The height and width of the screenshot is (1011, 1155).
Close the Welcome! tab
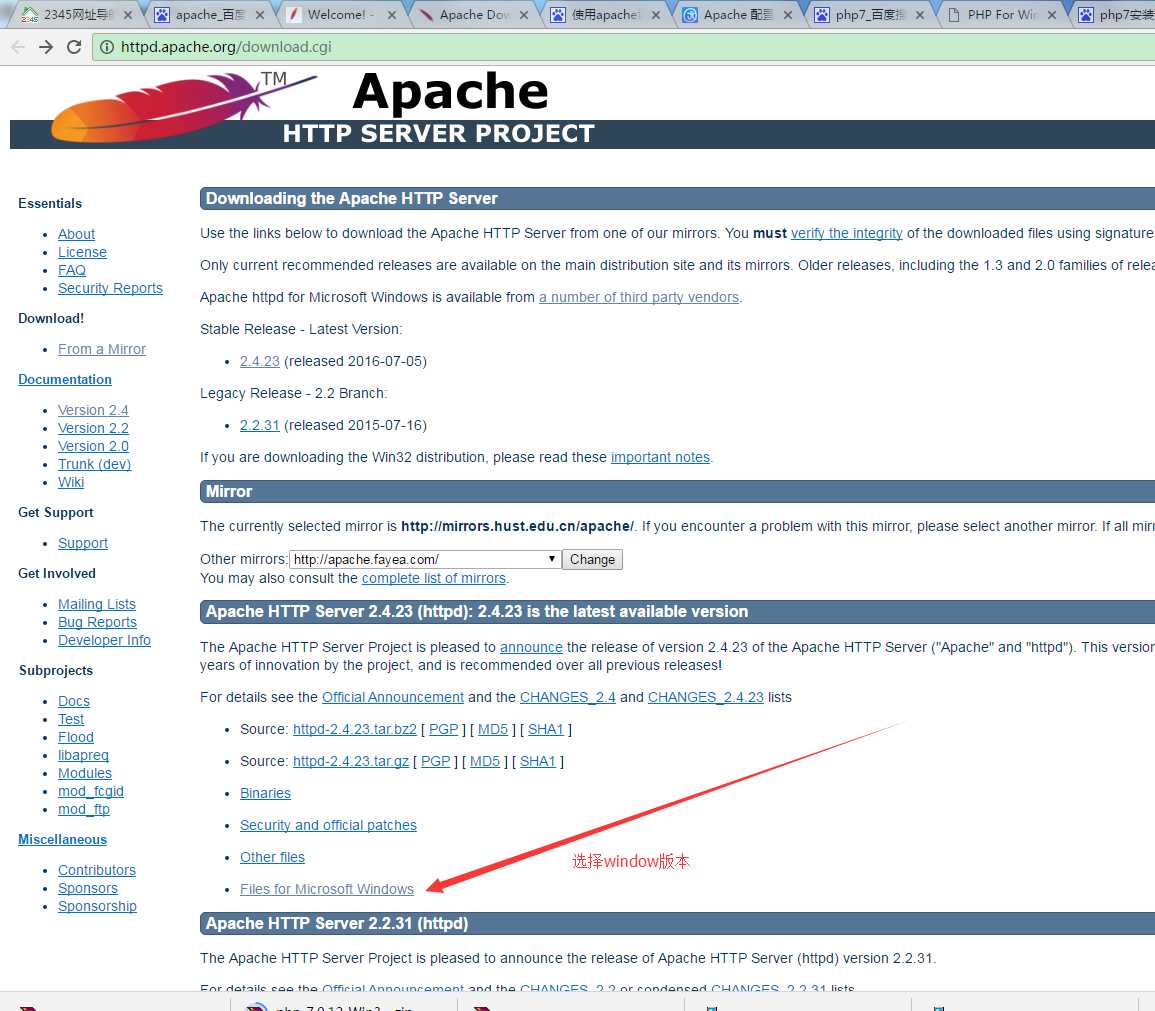pos(391,15)
